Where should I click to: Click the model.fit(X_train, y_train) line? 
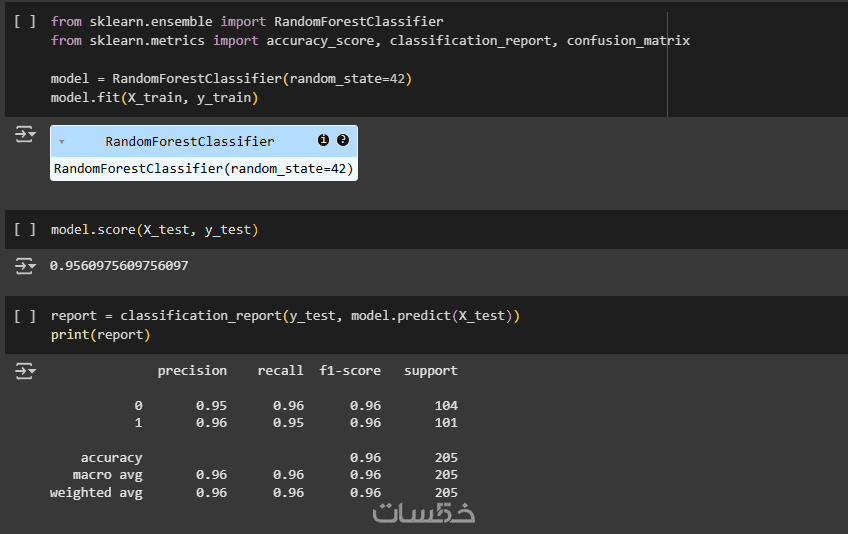coord(154,98)
